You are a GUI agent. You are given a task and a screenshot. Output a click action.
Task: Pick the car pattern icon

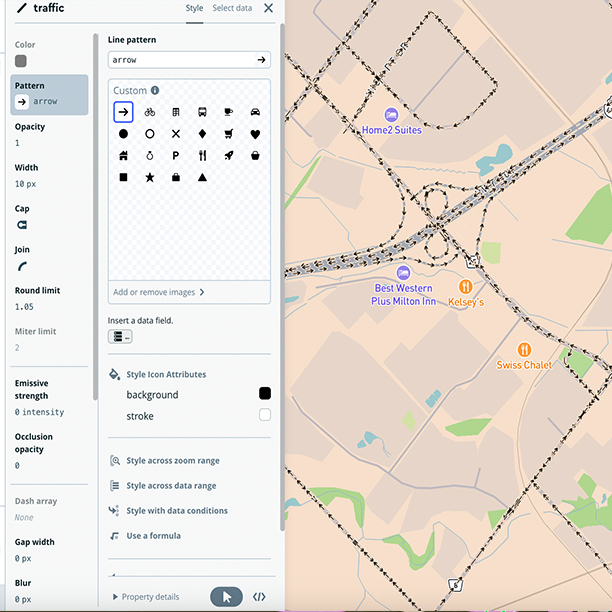pyautogui.click(x=255, y=112)
